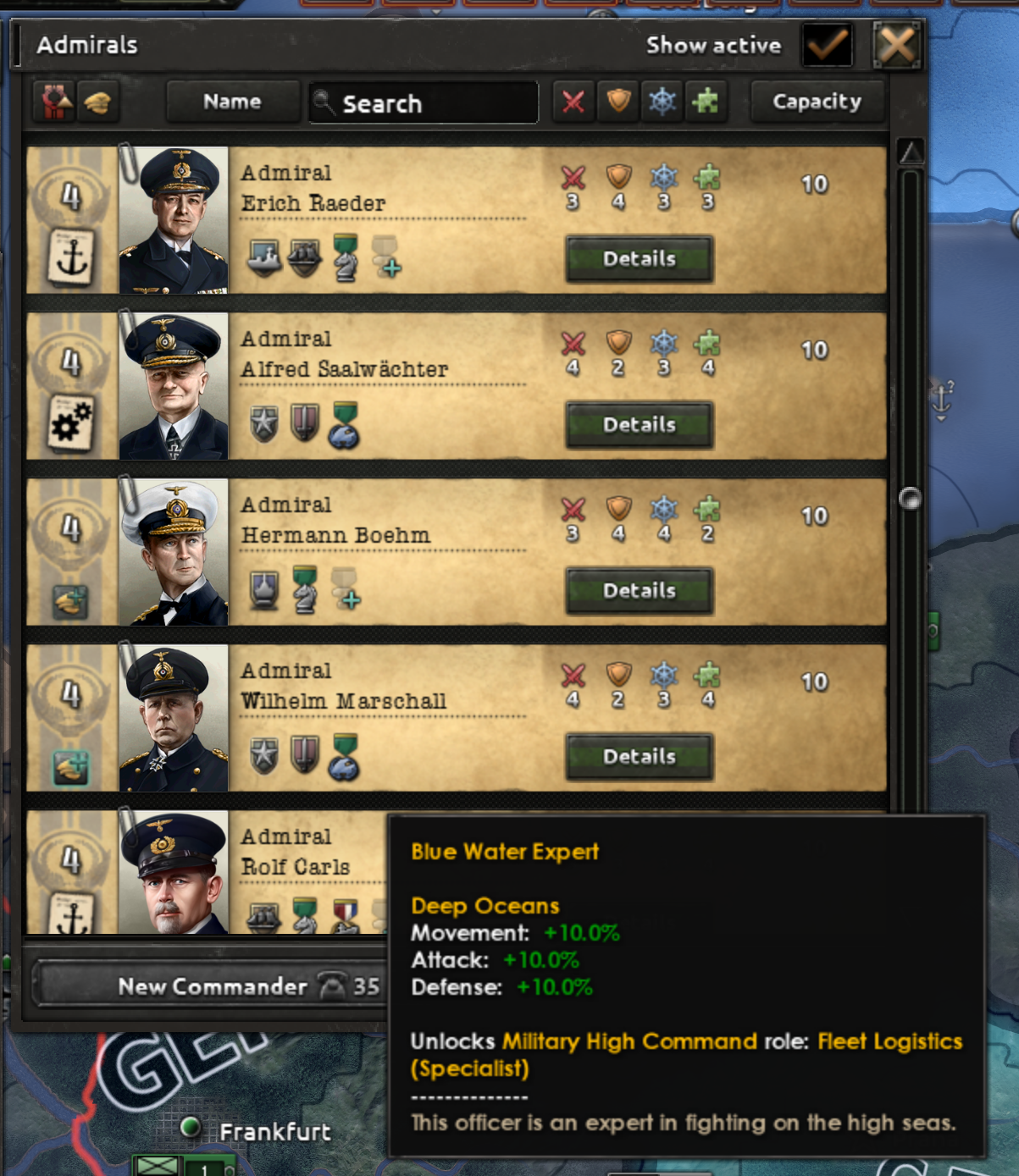1019x1176 pixels.
Task: Click Alfred Saalwächter's gear assignment badge
Action: [71, 421]
